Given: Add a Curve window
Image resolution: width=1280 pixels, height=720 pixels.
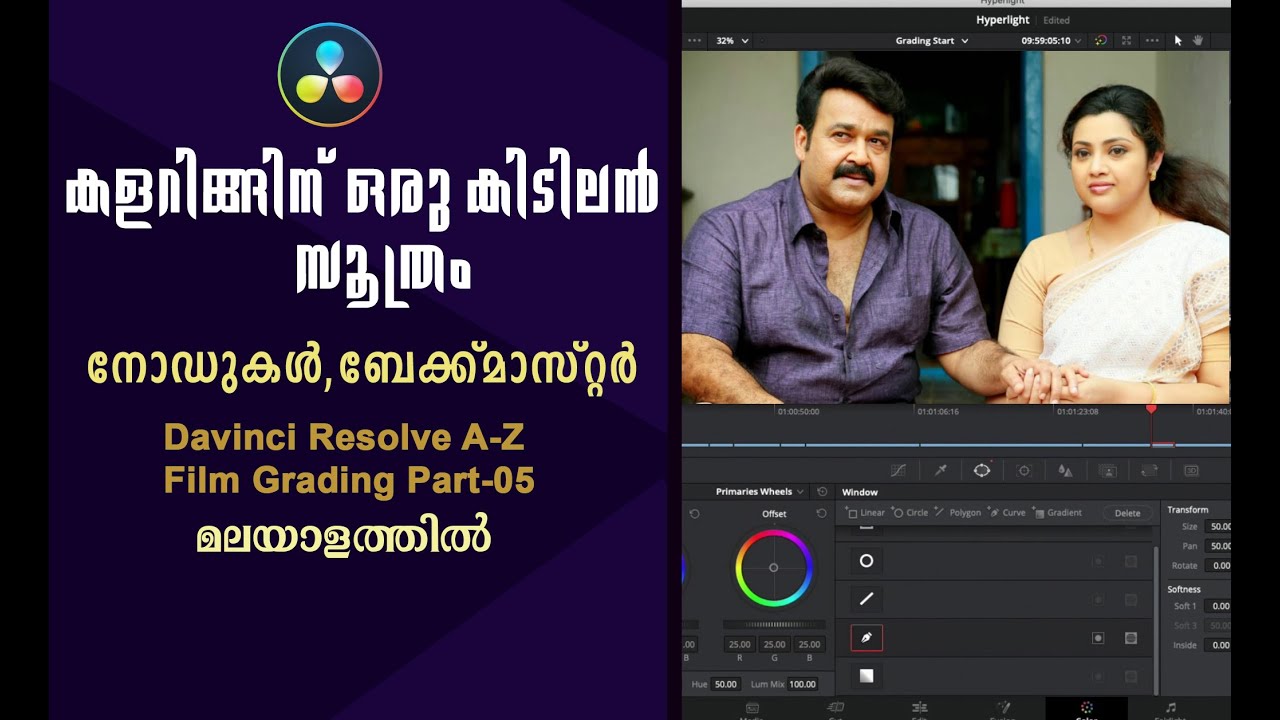Looking at the screenshot, I should click(x=1007, y=513).
